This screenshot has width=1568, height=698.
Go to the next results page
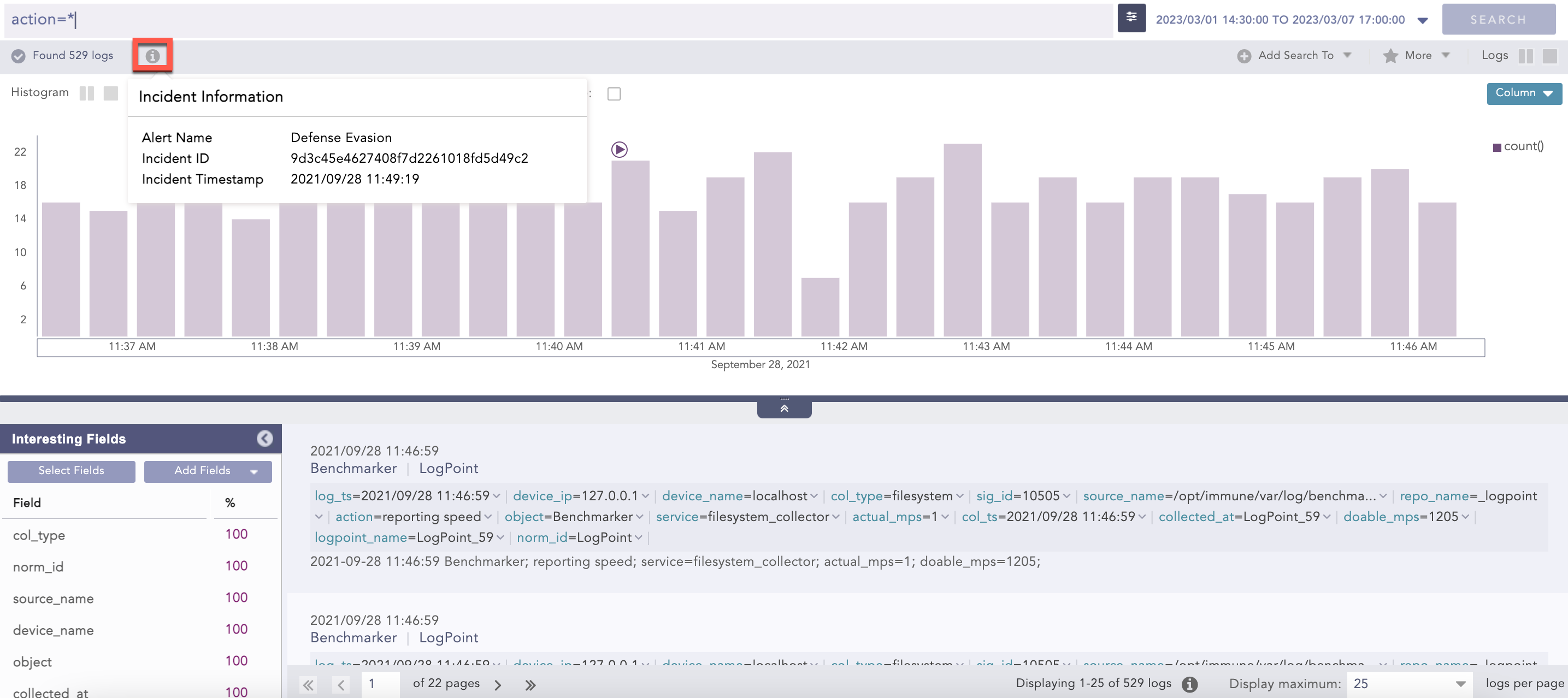pyautogui.click(x=498, y=684)
